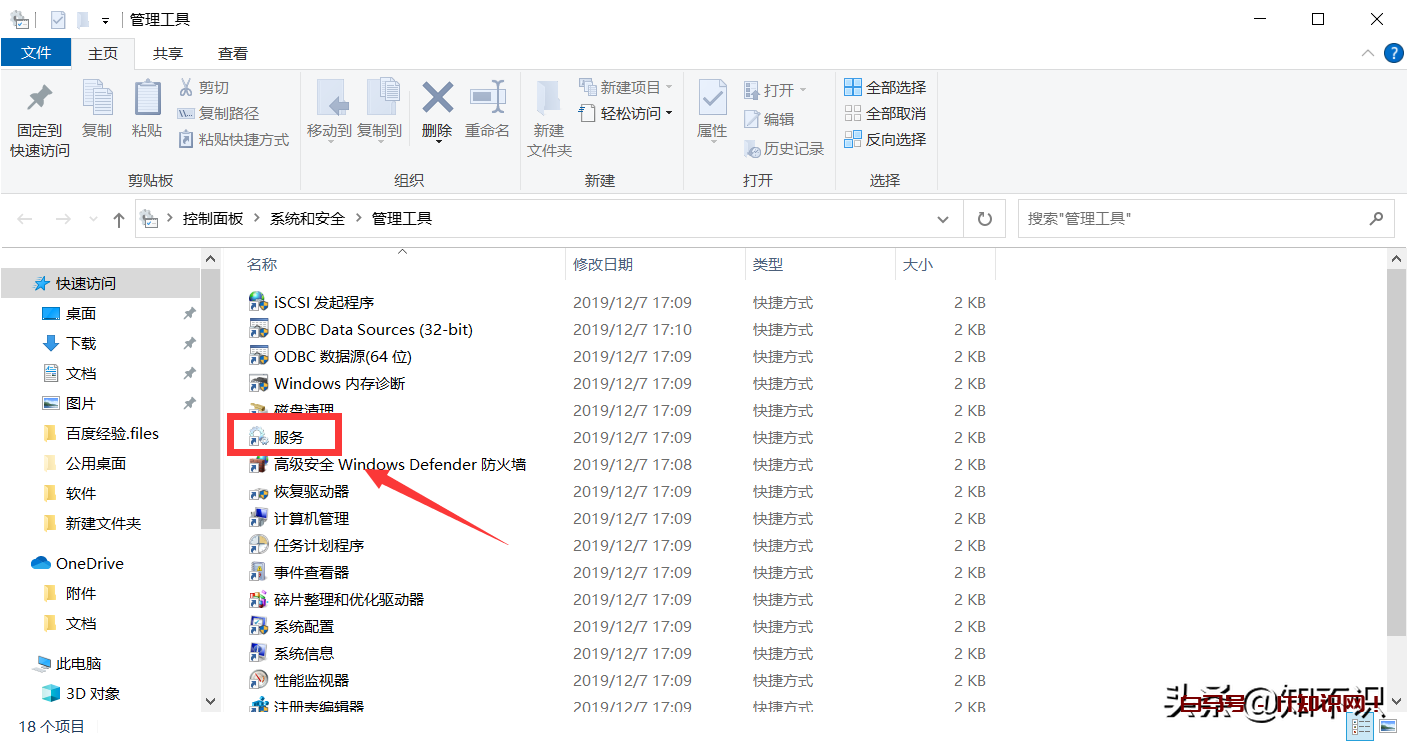1408x742 pixels.
Task: Switch to details view in status bar
Action: 1361,727
